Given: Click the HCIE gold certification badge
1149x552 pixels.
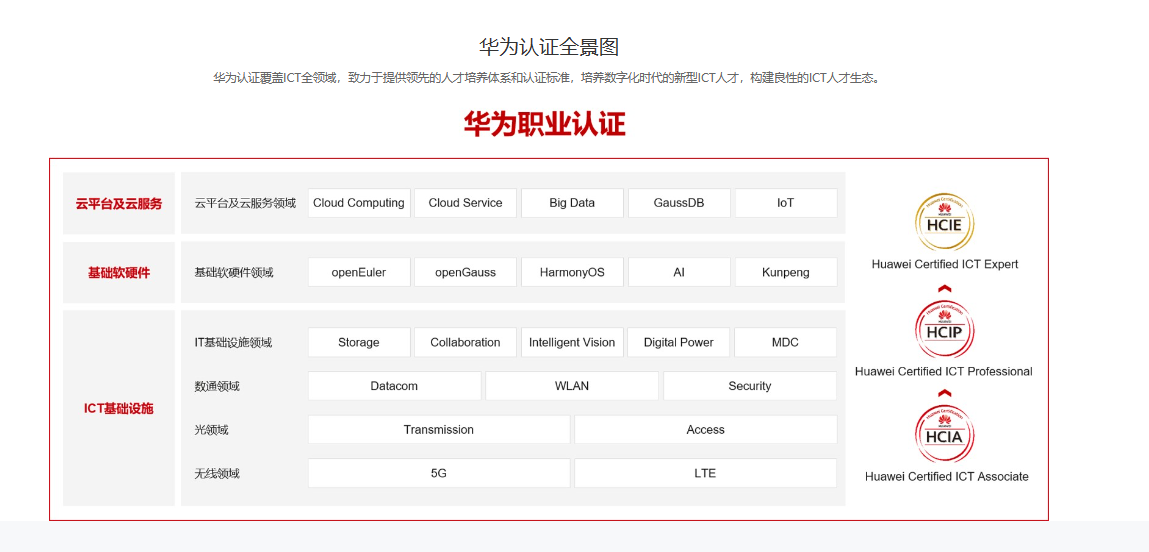Looking at the screenshot, I should coord(945,222).
